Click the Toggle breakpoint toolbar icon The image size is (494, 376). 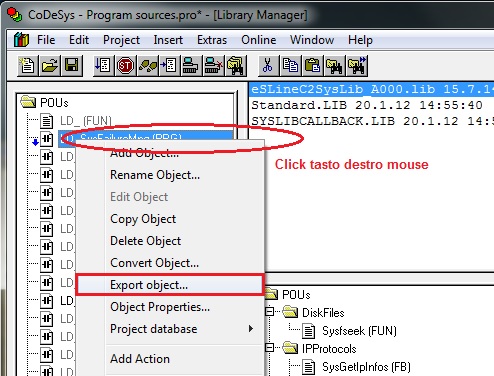click(x=170, y=65)
